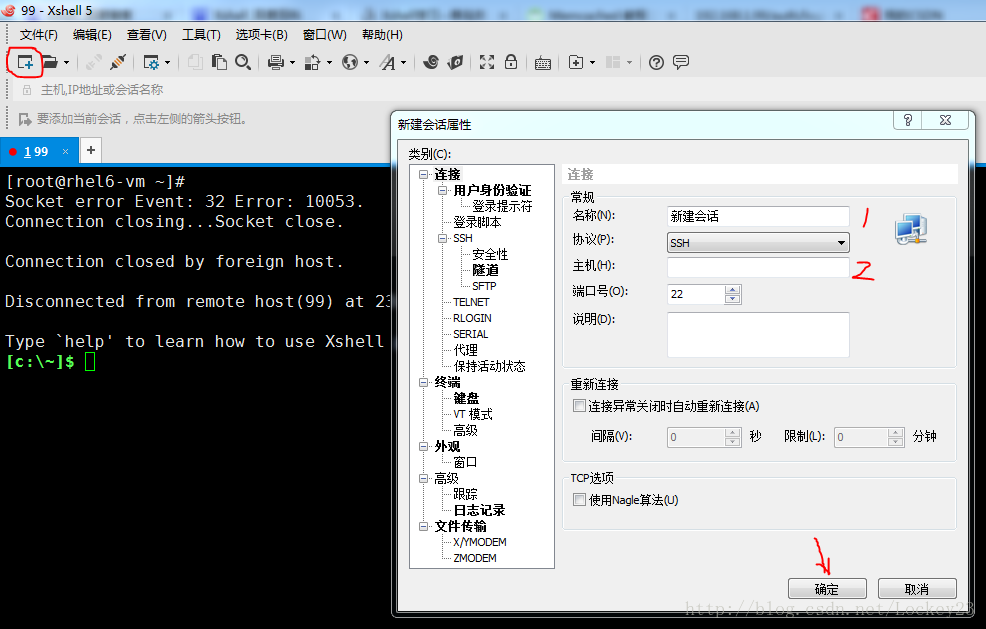
Task: Open dropdown arrow beside print icon
Action: click(292, 62)
